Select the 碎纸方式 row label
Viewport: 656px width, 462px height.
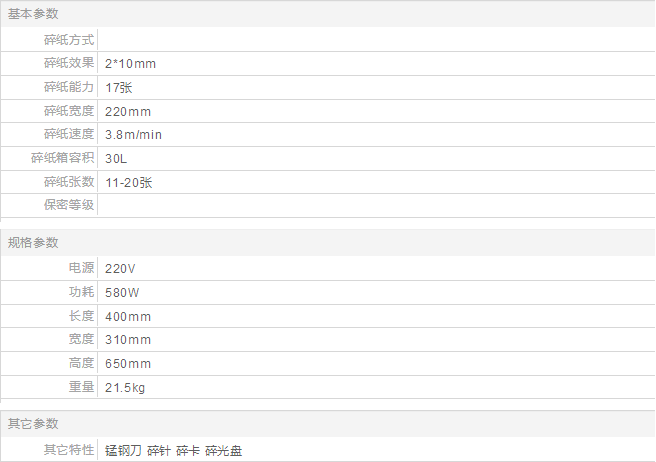point(69,40)
